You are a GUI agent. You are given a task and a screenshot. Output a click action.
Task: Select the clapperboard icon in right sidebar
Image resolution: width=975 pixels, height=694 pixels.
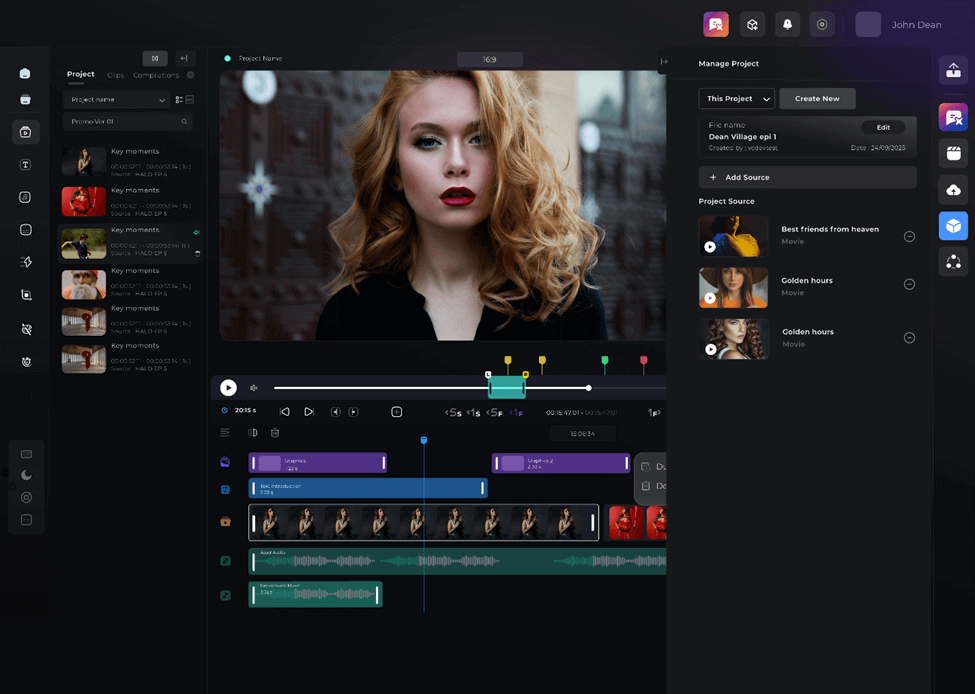tap(953, 153)
